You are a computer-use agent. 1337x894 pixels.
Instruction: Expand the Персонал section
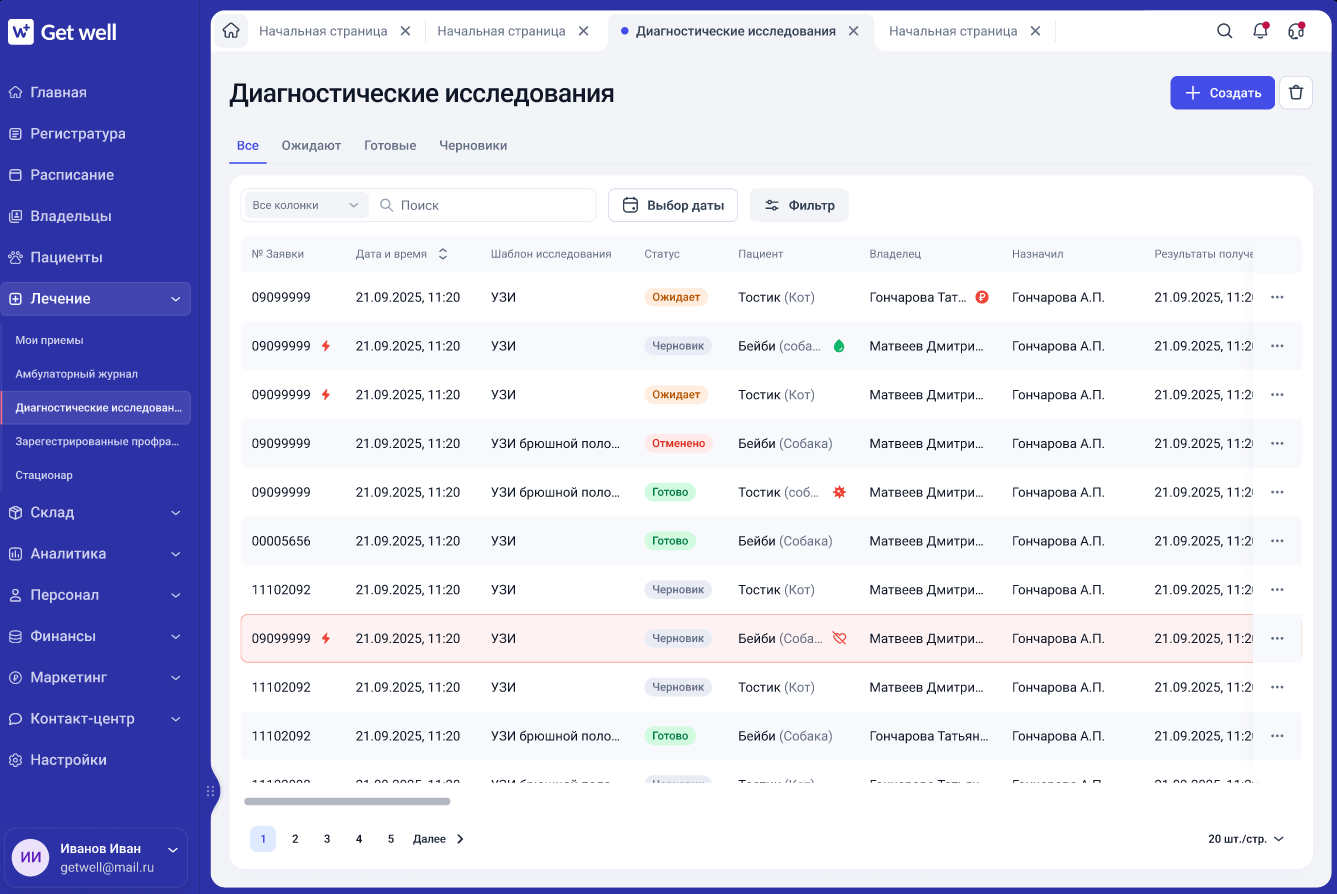pos(176,595)
